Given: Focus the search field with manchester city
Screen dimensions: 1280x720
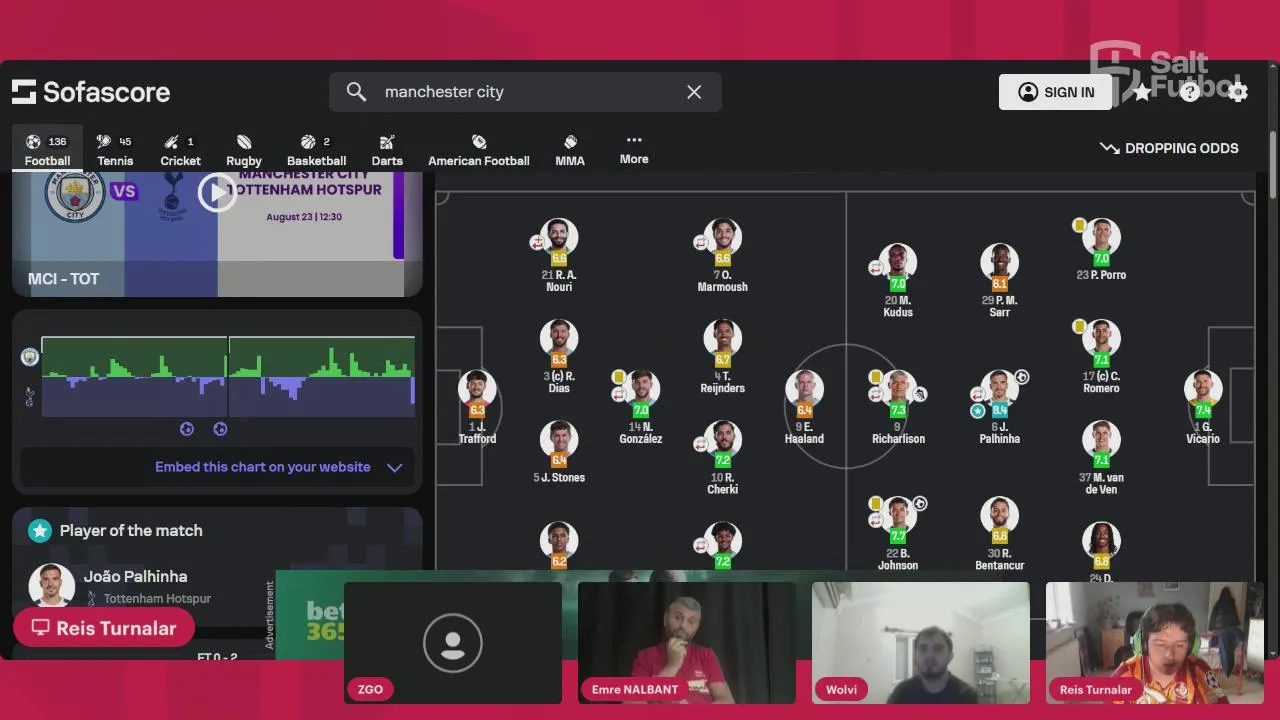Looking at the screenshot, I should click(525, 92).
